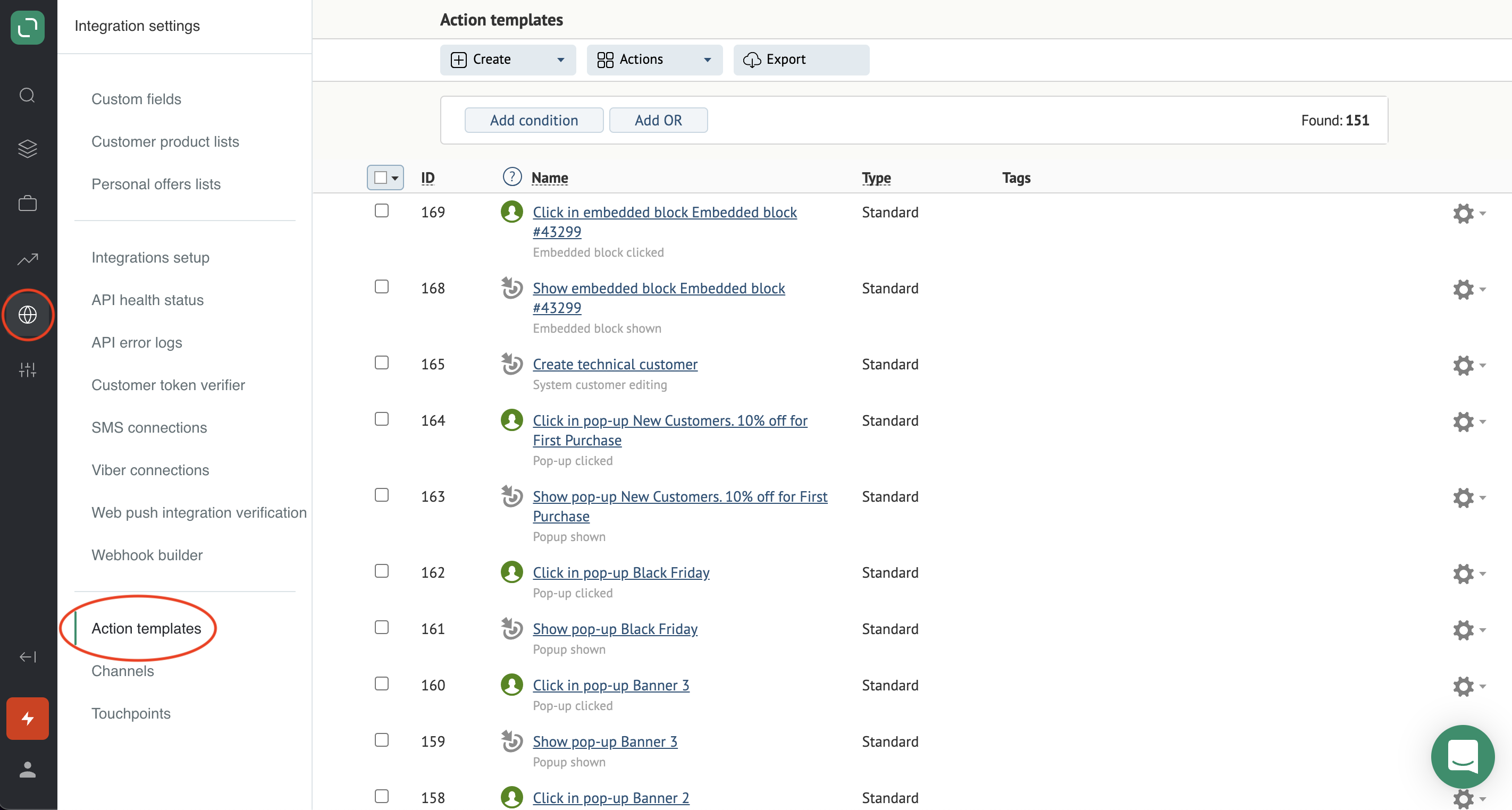This screenshot has height=810, width=1512.
Task: Open Personal offers lists
Action: pos(156,184)
